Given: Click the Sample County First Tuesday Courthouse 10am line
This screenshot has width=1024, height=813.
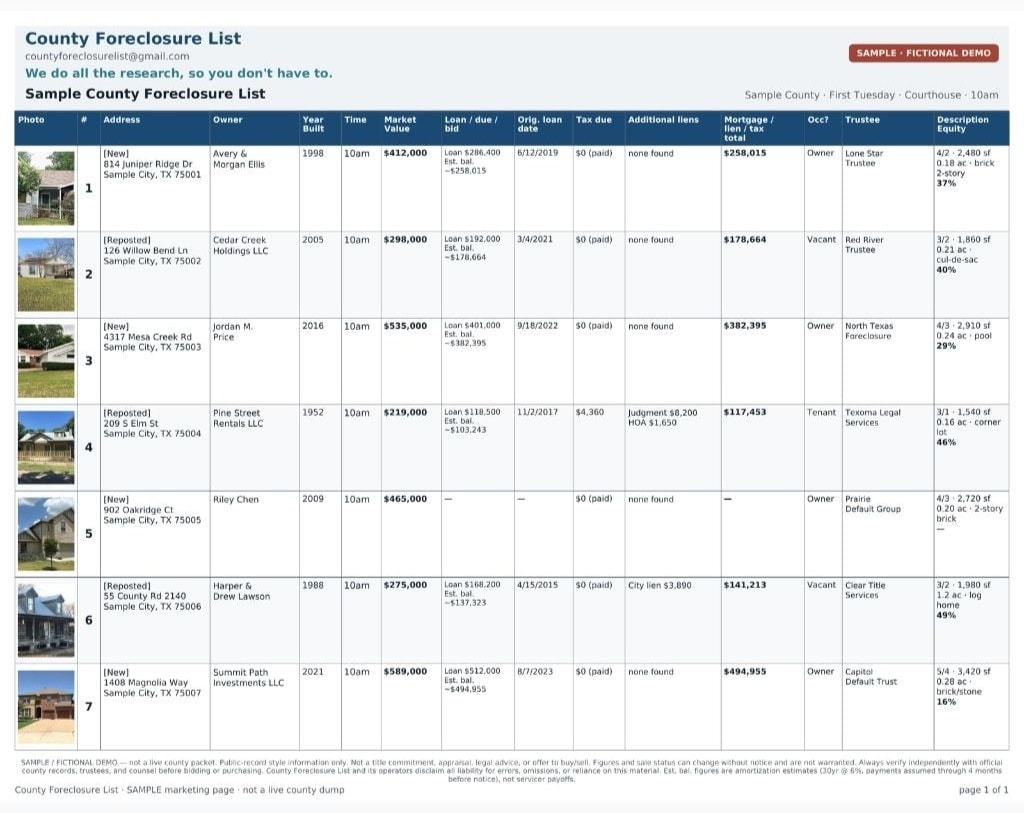Looking at the screenshot, I should click(871, 95).
